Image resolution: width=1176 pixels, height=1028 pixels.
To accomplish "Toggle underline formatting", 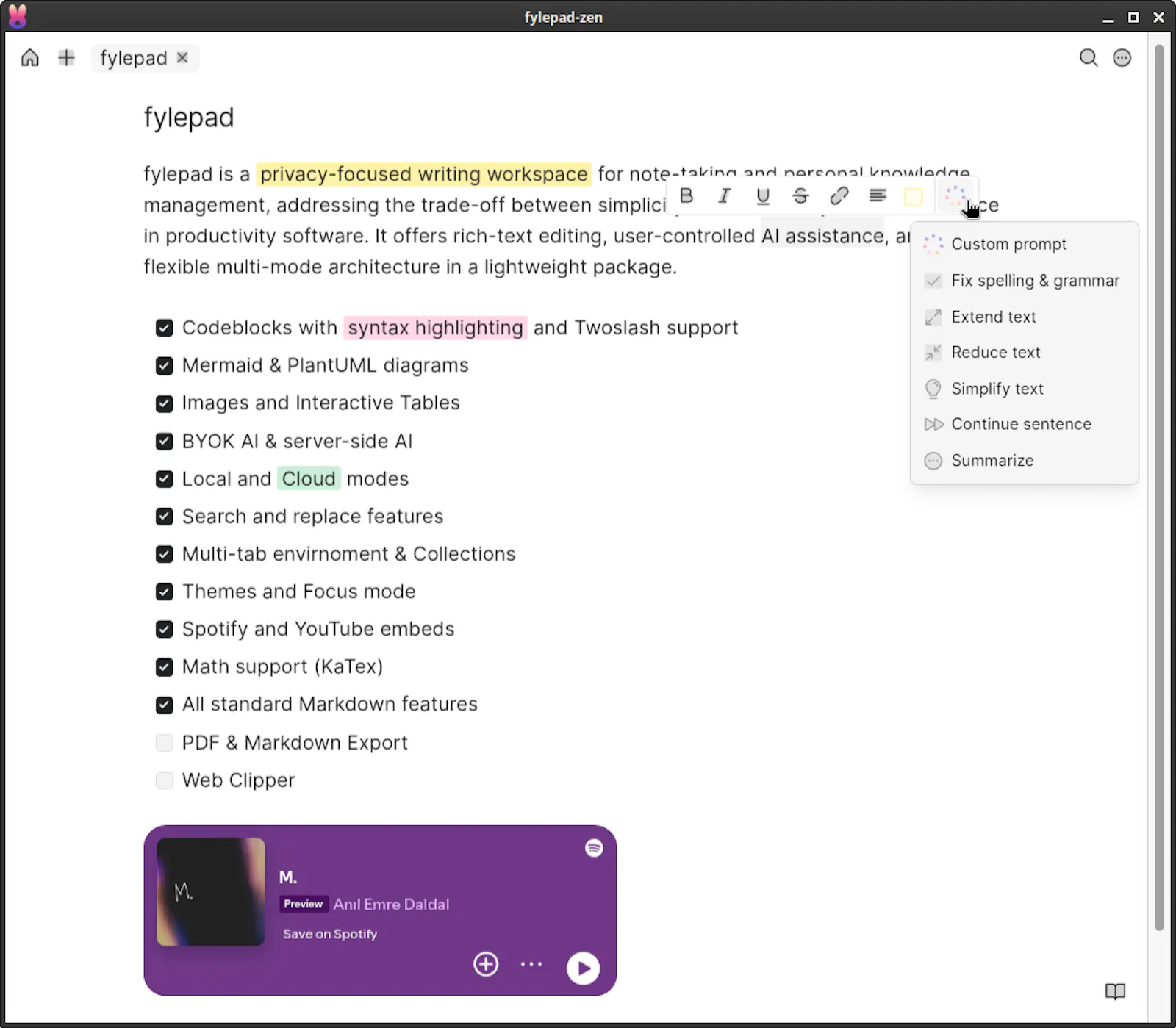I will click(763, 195).
